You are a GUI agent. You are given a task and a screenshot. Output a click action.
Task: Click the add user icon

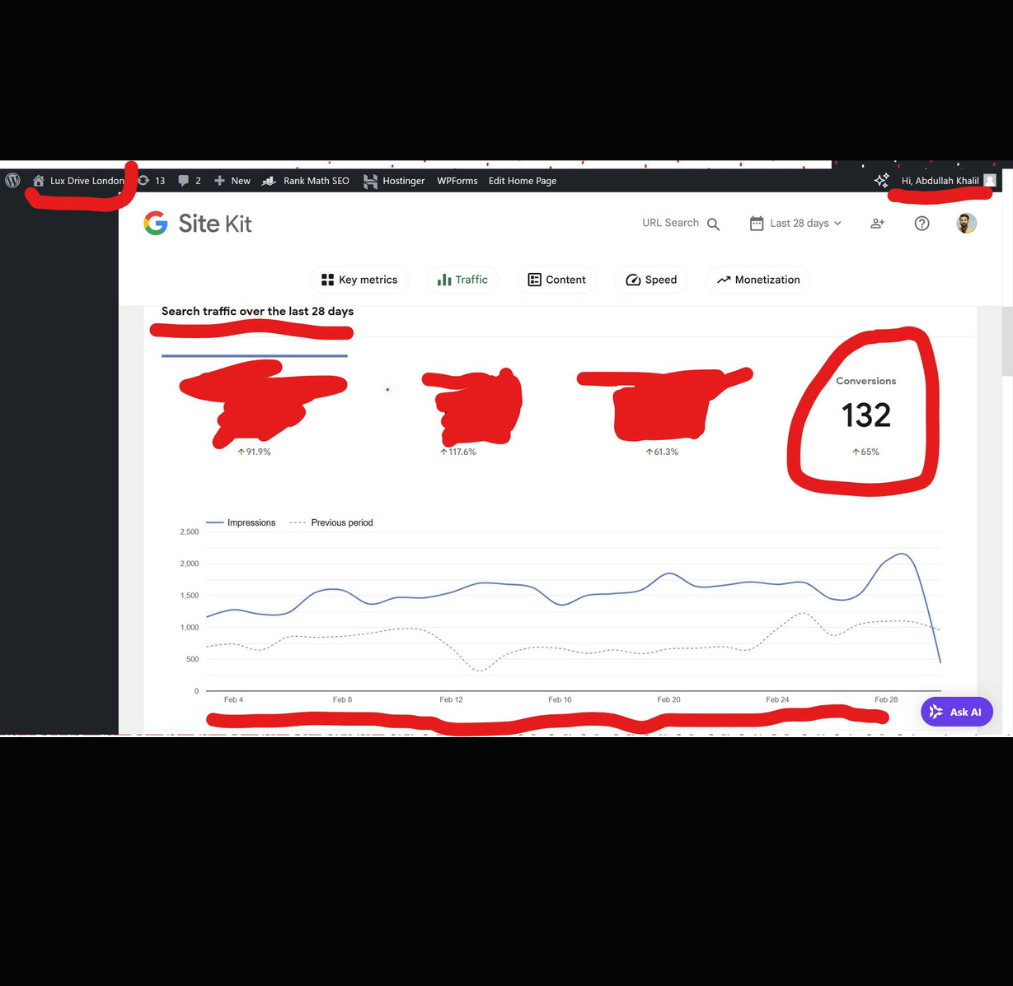coord(877,224)
